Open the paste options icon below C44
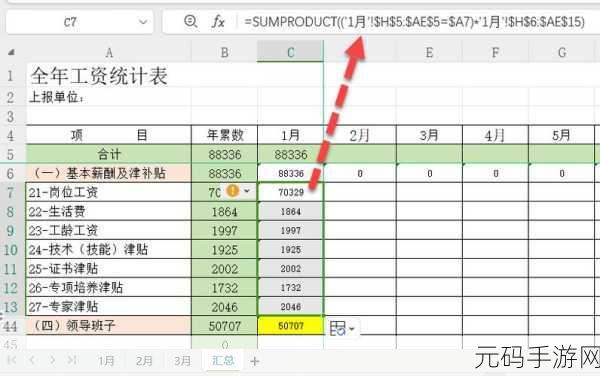Image resolution: width=600 pixels, height=376 pixels. tap(342, 328)
